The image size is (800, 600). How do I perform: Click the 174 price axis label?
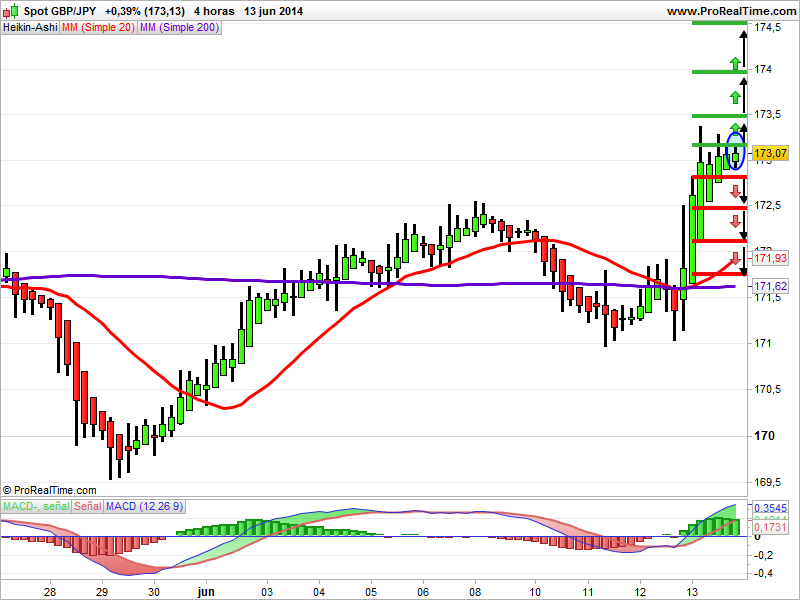point(763,69)
